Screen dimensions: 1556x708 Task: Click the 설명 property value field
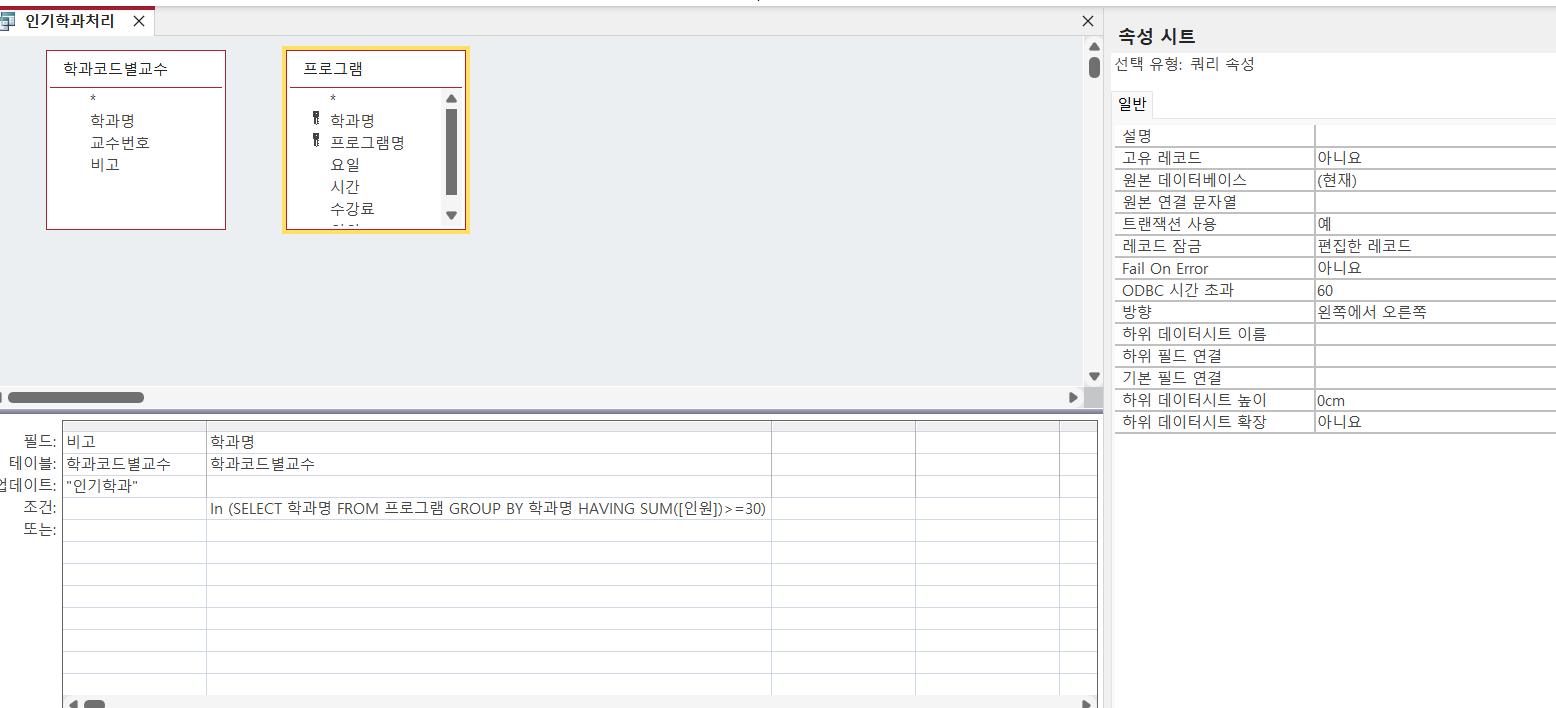(x=1434, y=136)
